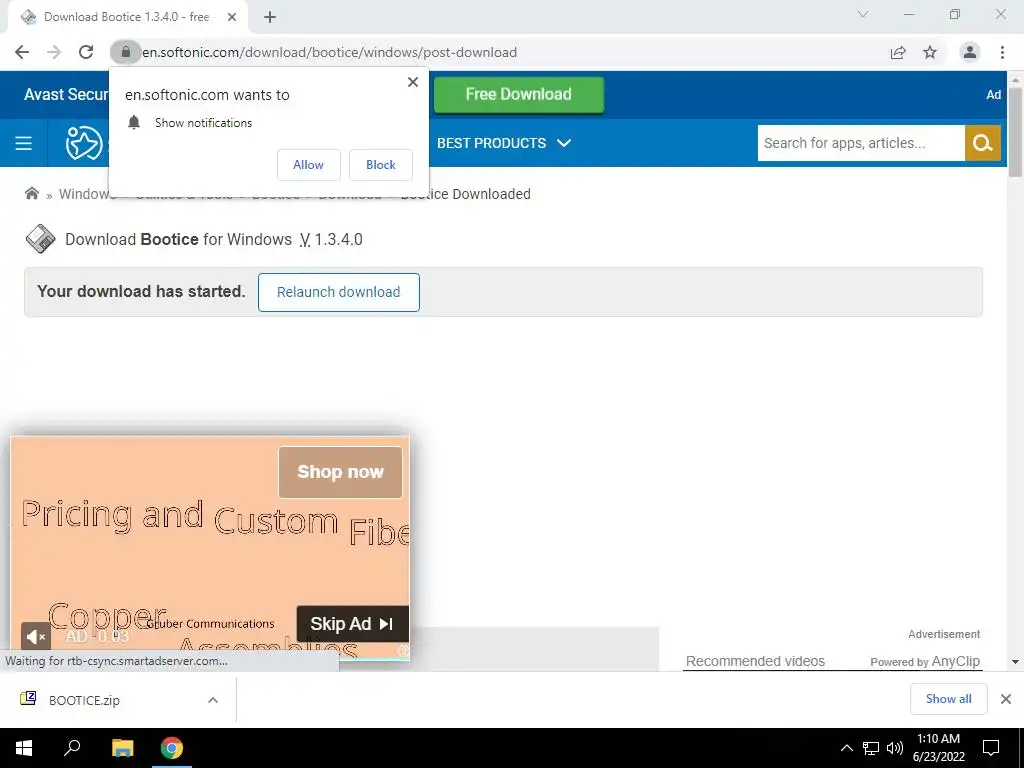Focus the Search for apps field
The image size is (1024, 768).
(861, 143)
